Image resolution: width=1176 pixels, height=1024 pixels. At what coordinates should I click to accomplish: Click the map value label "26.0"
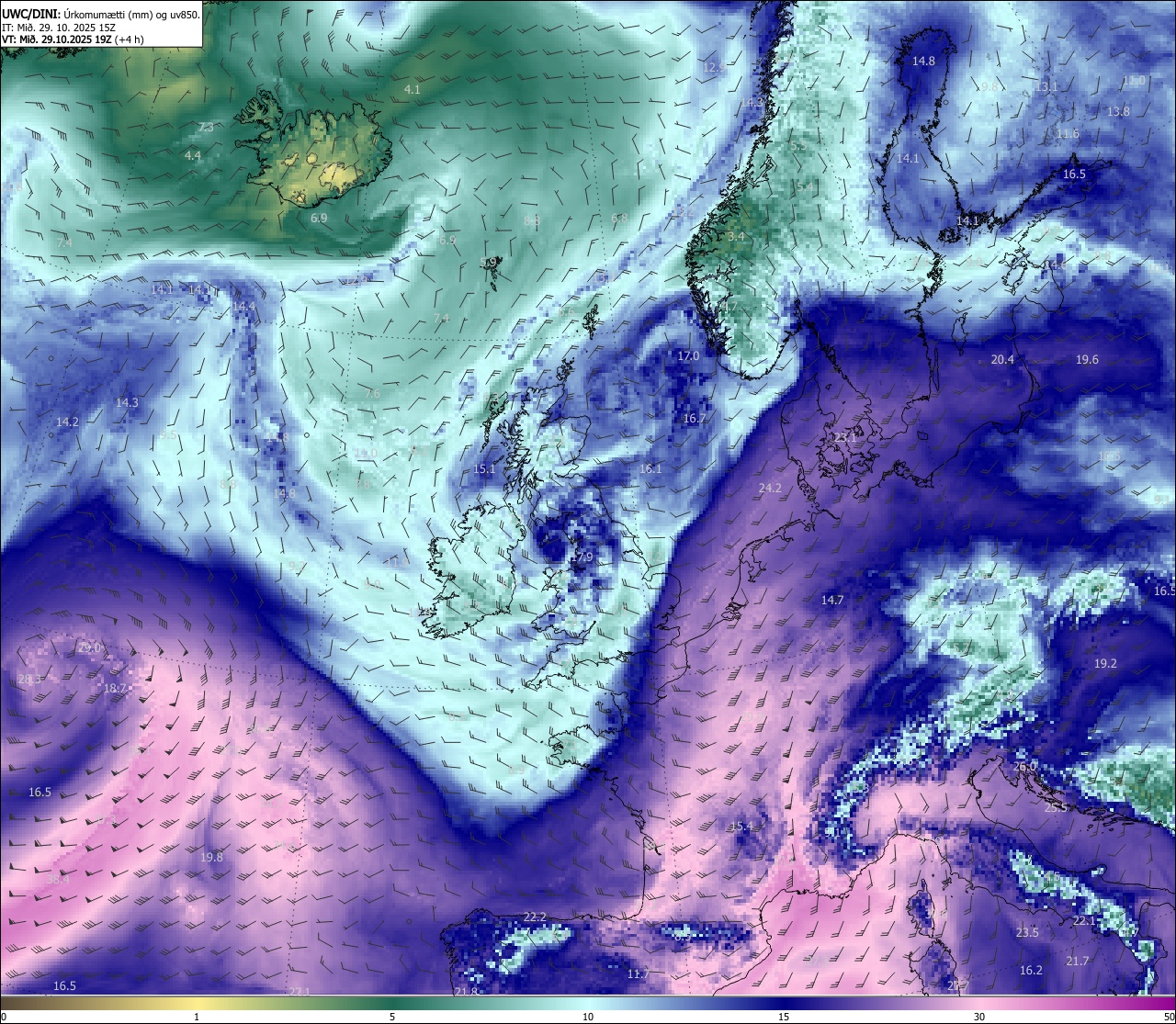(1024, 766)
